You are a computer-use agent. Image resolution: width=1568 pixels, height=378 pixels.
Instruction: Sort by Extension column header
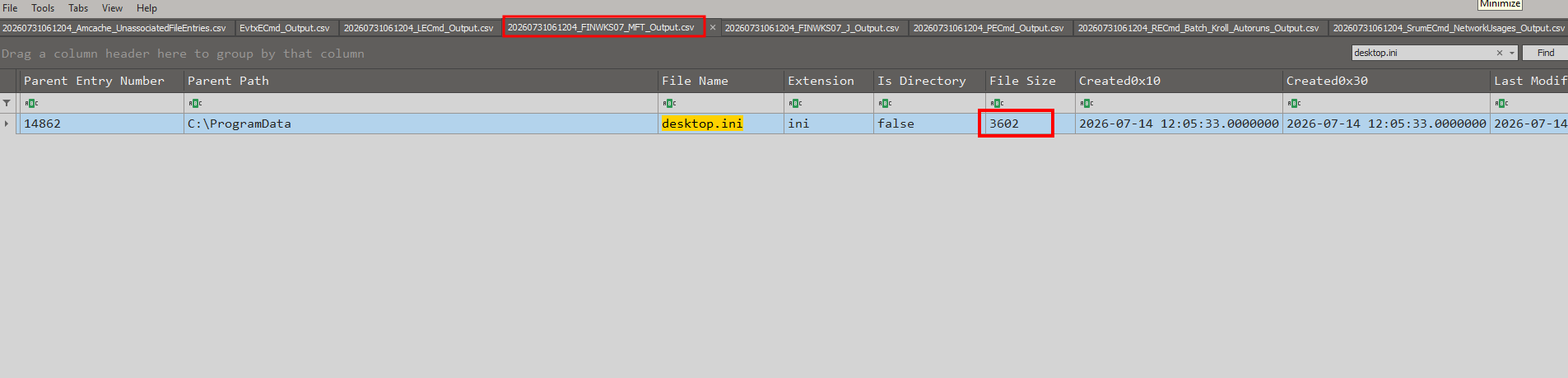coord(829,81)
